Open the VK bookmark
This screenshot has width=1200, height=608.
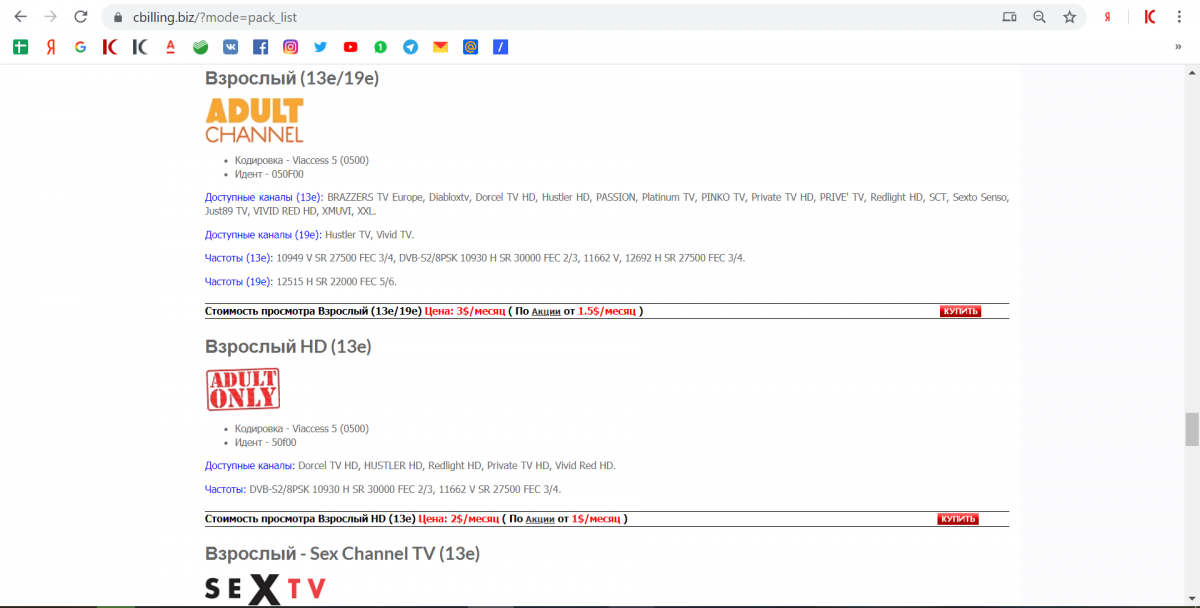(230, 47)
